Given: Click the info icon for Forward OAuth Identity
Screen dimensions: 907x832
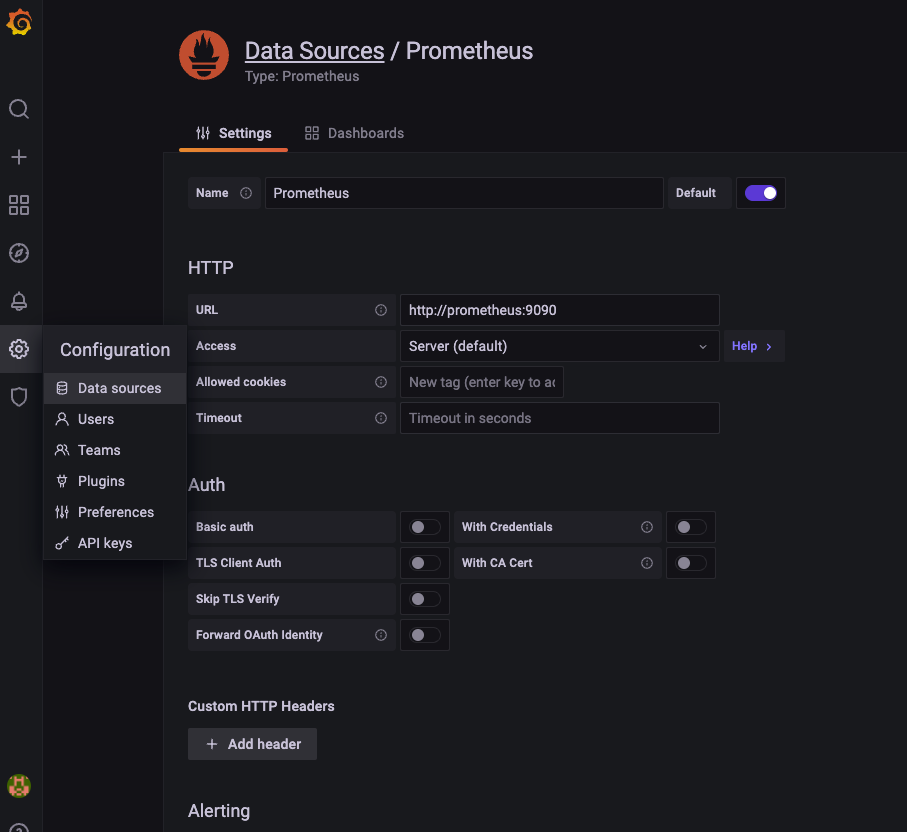Looking at the screenshot, I should pyautogui.click(x=381, y=635).
